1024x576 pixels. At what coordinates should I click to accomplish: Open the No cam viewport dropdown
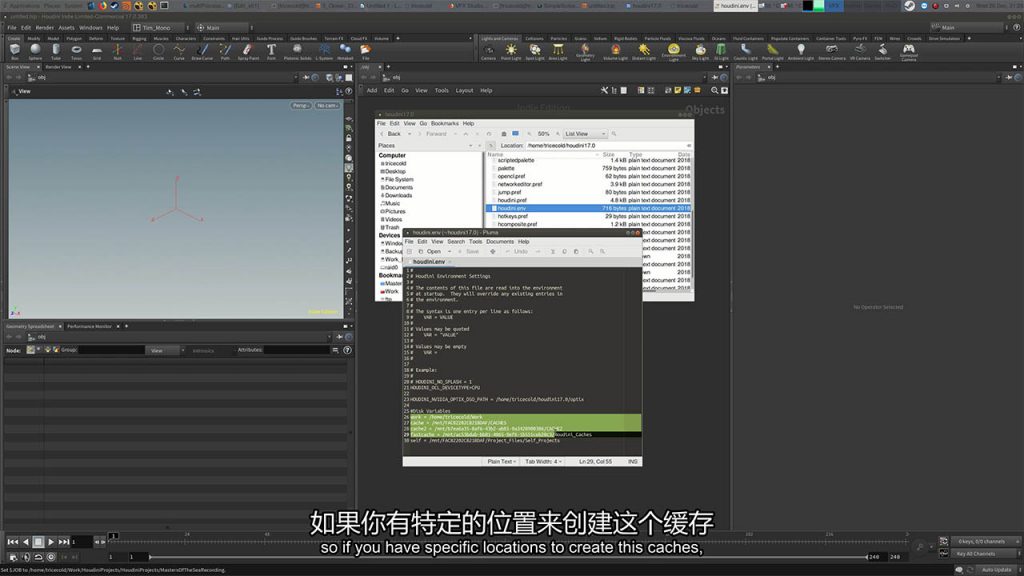(x=327, y=105)
